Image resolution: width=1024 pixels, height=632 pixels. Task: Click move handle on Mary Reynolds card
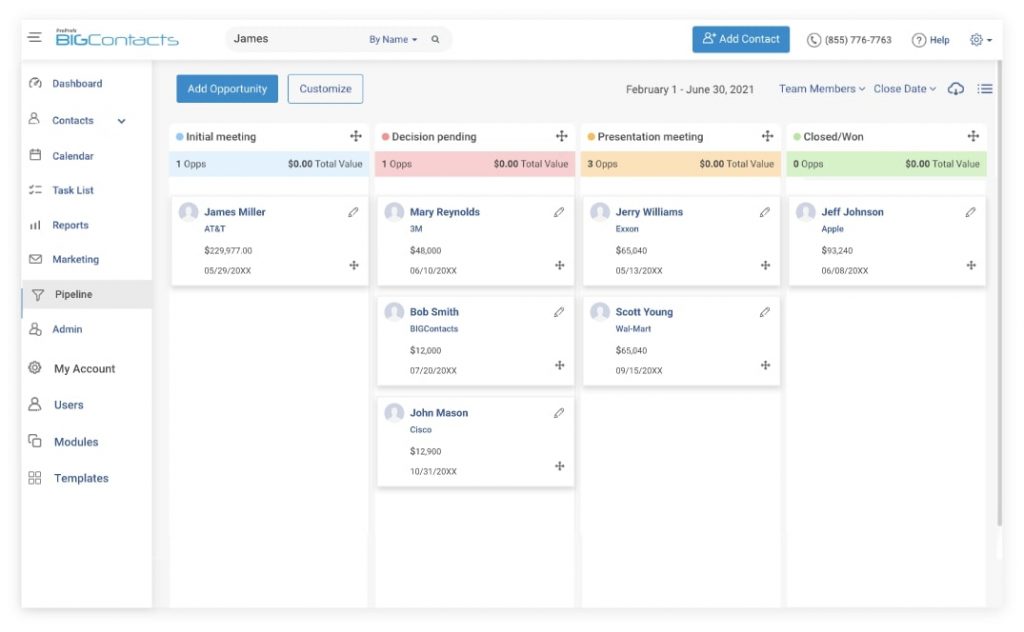560,265
